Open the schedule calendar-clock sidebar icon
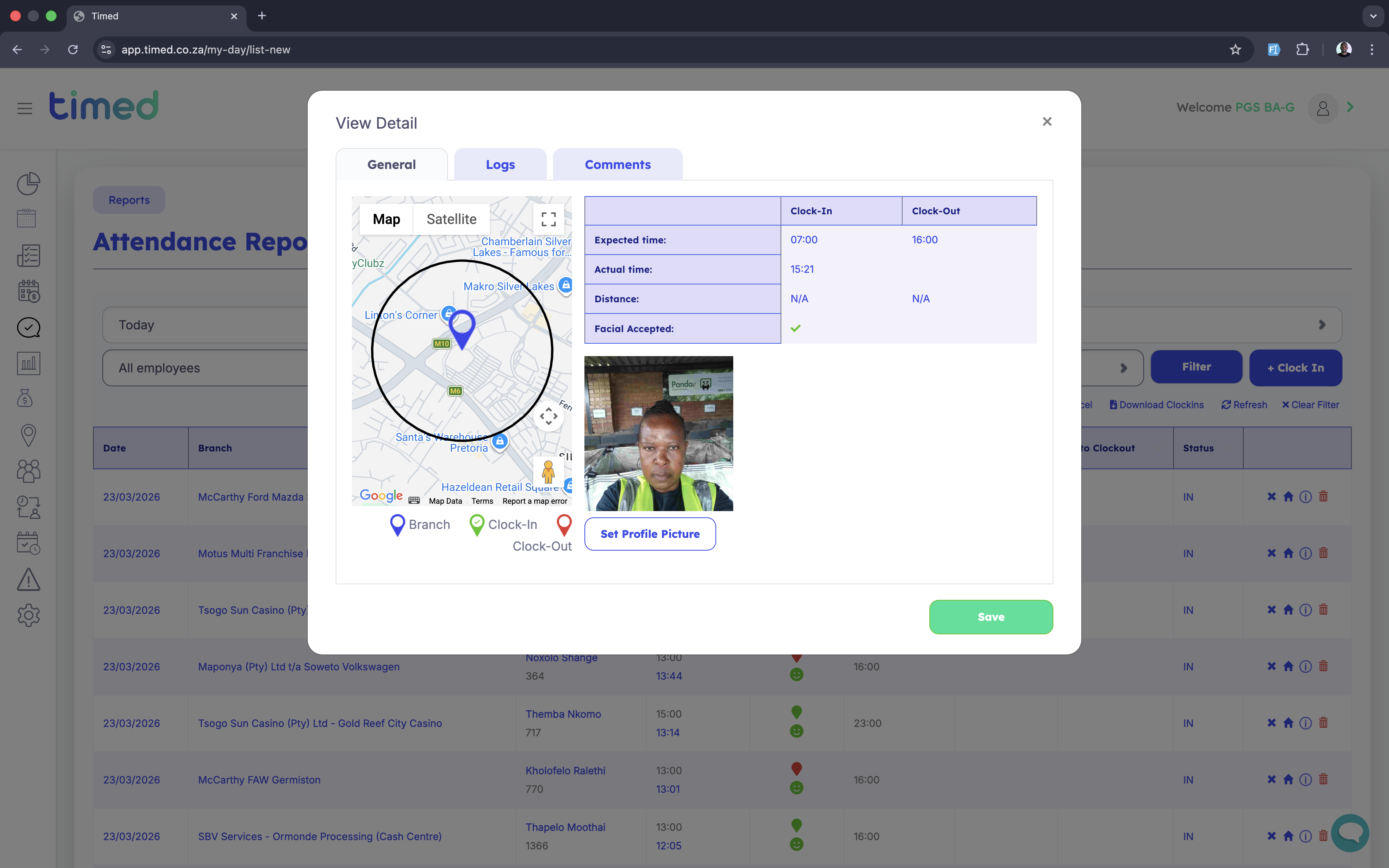The width and height of the screenshot is (1389, 868). point(28,543)
